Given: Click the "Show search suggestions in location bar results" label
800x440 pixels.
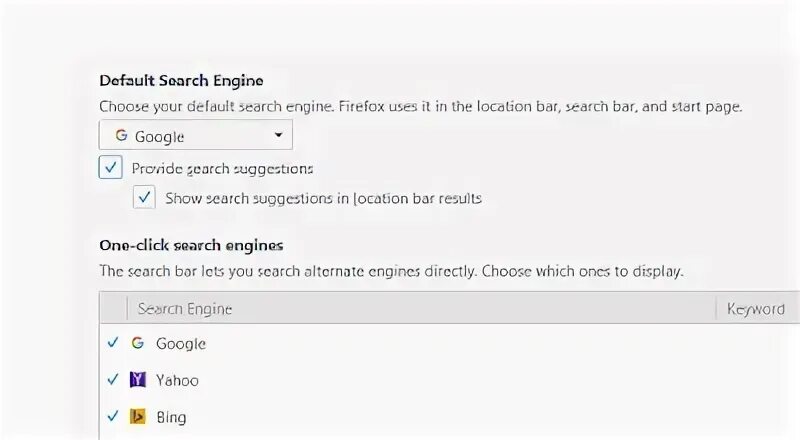Looking at the screenshot, I should click(x=323, y=198).
